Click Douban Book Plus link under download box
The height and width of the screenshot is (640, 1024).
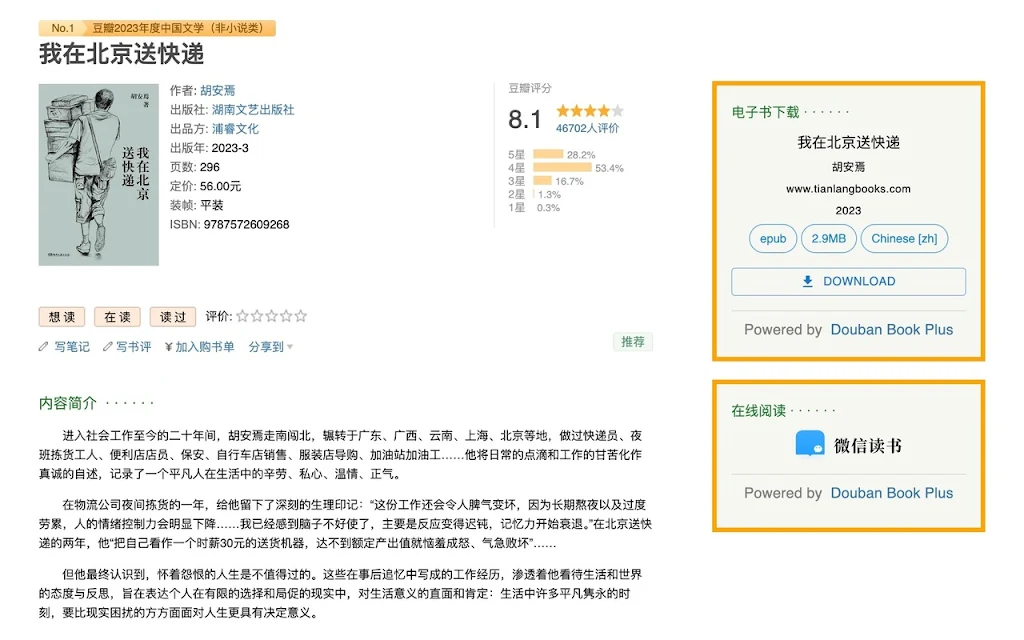click(891, 330)
